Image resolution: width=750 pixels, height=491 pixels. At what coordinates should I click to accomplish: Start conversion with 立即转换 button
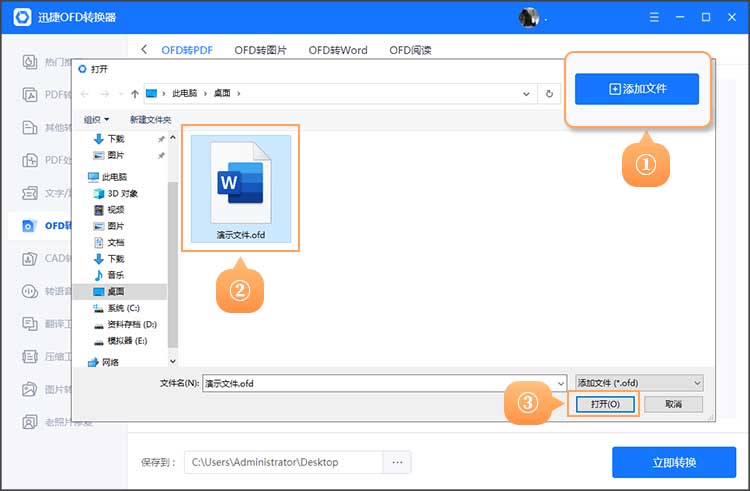click(674, 462)
